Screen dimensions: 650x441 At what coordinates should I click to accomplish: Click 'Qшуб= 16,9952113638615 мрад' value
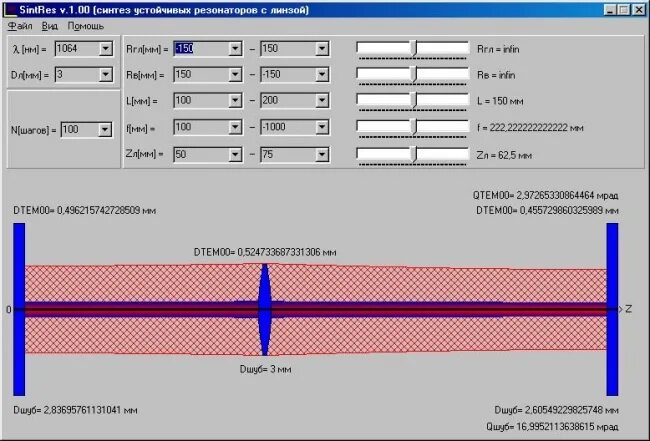(552, 426)
